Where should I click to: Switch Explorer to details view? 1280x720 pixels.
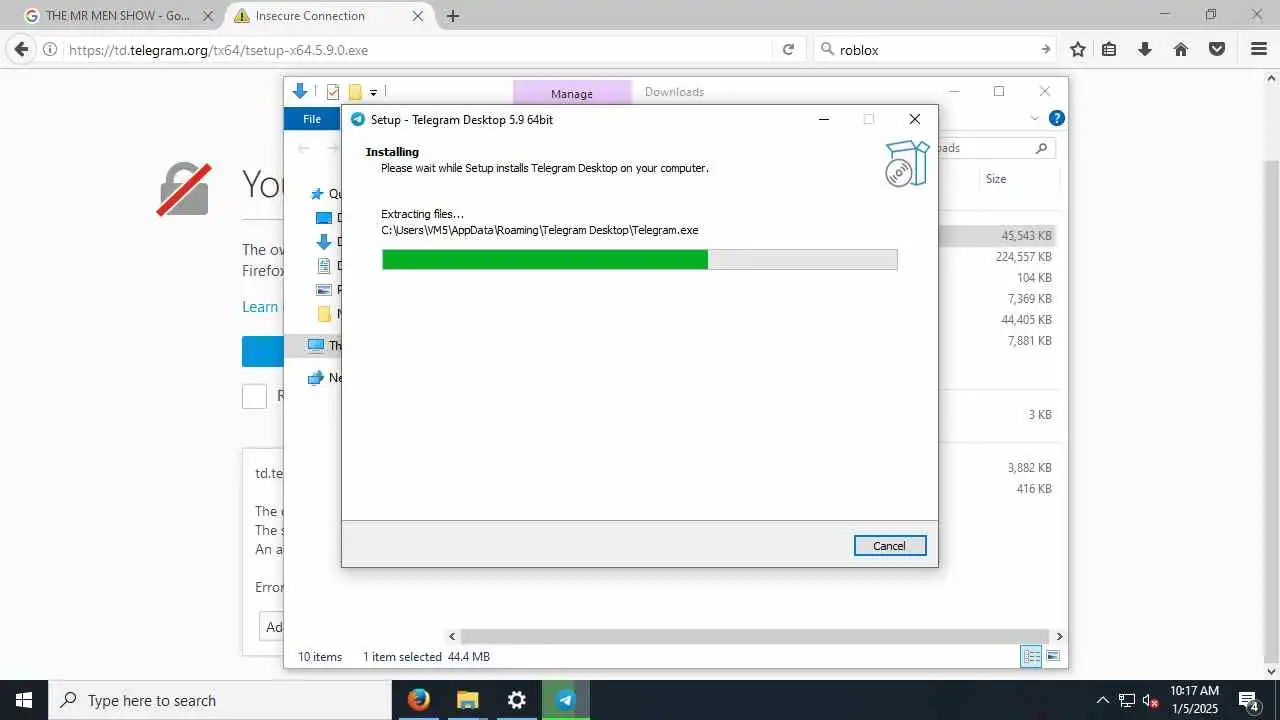coord(1031,656)
